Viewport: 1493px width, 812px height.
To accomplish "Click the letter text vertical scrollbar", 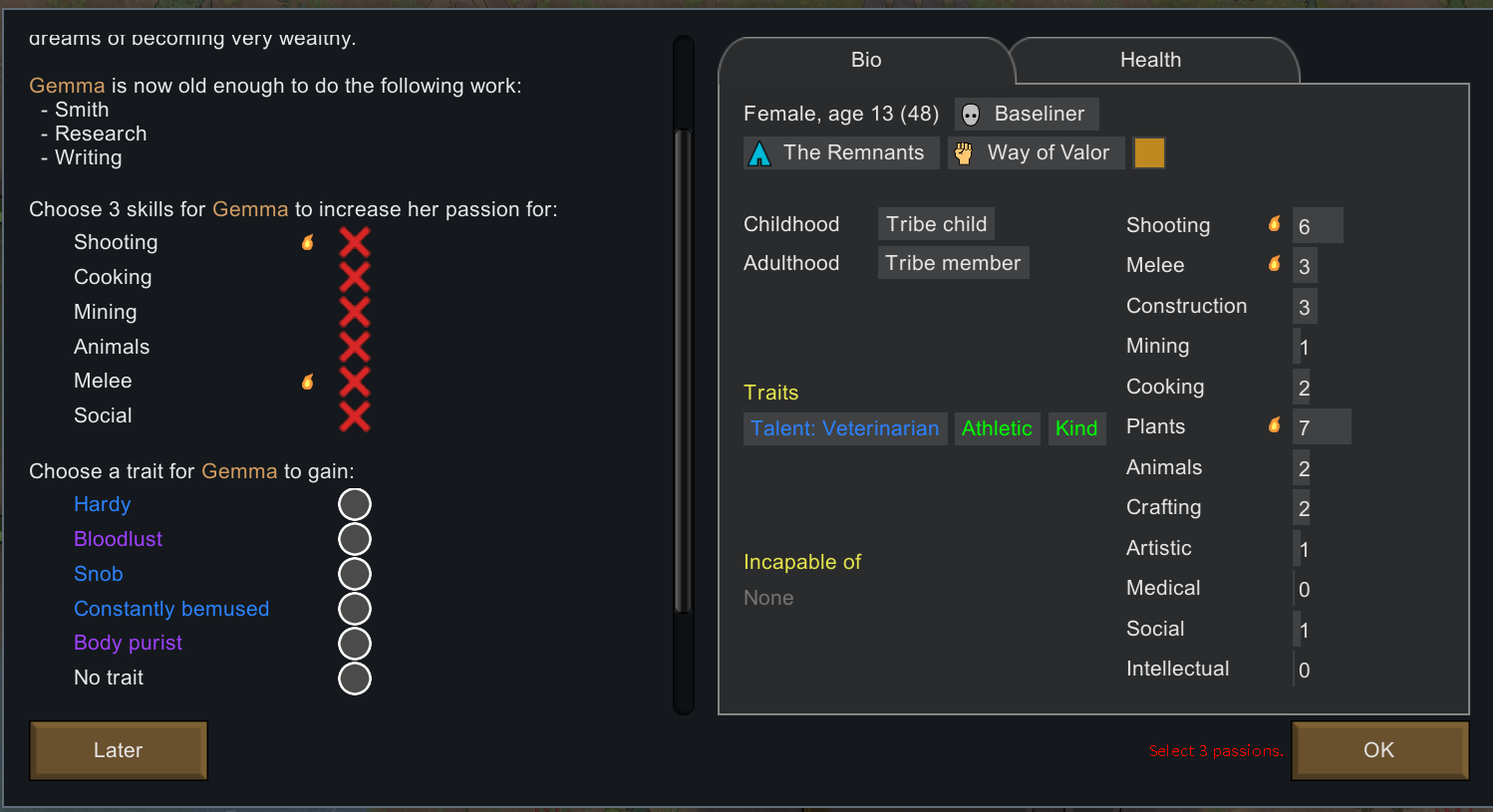I will 683,369.
